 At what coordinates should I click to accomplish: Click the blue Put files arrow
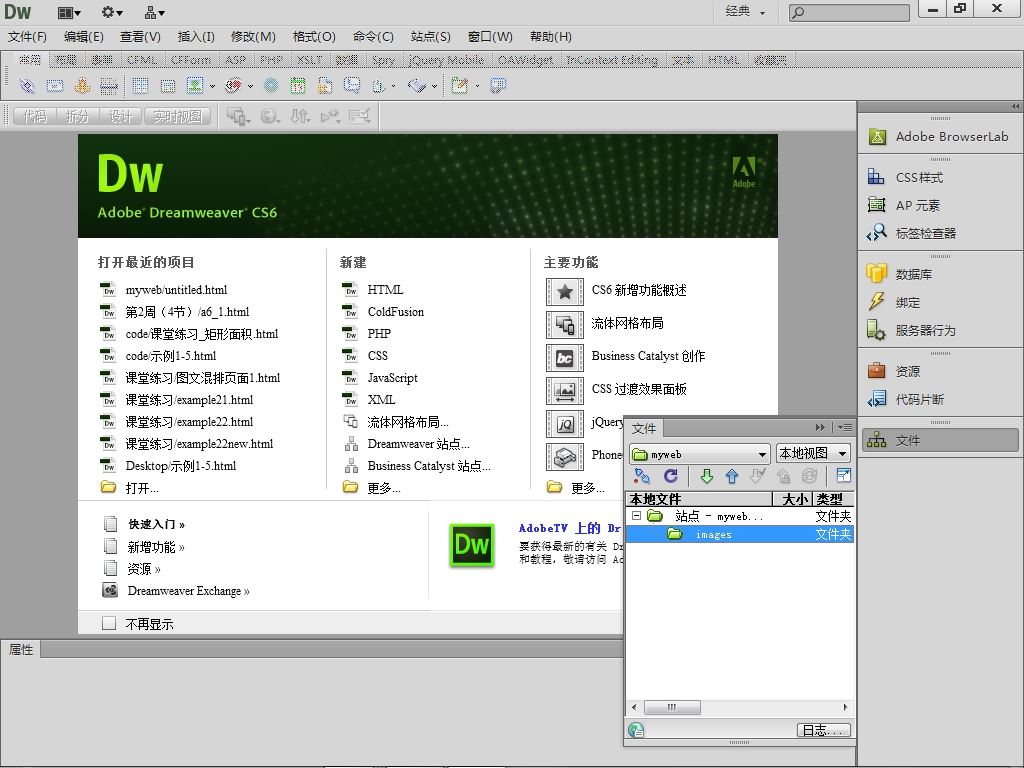click(732, 476)
